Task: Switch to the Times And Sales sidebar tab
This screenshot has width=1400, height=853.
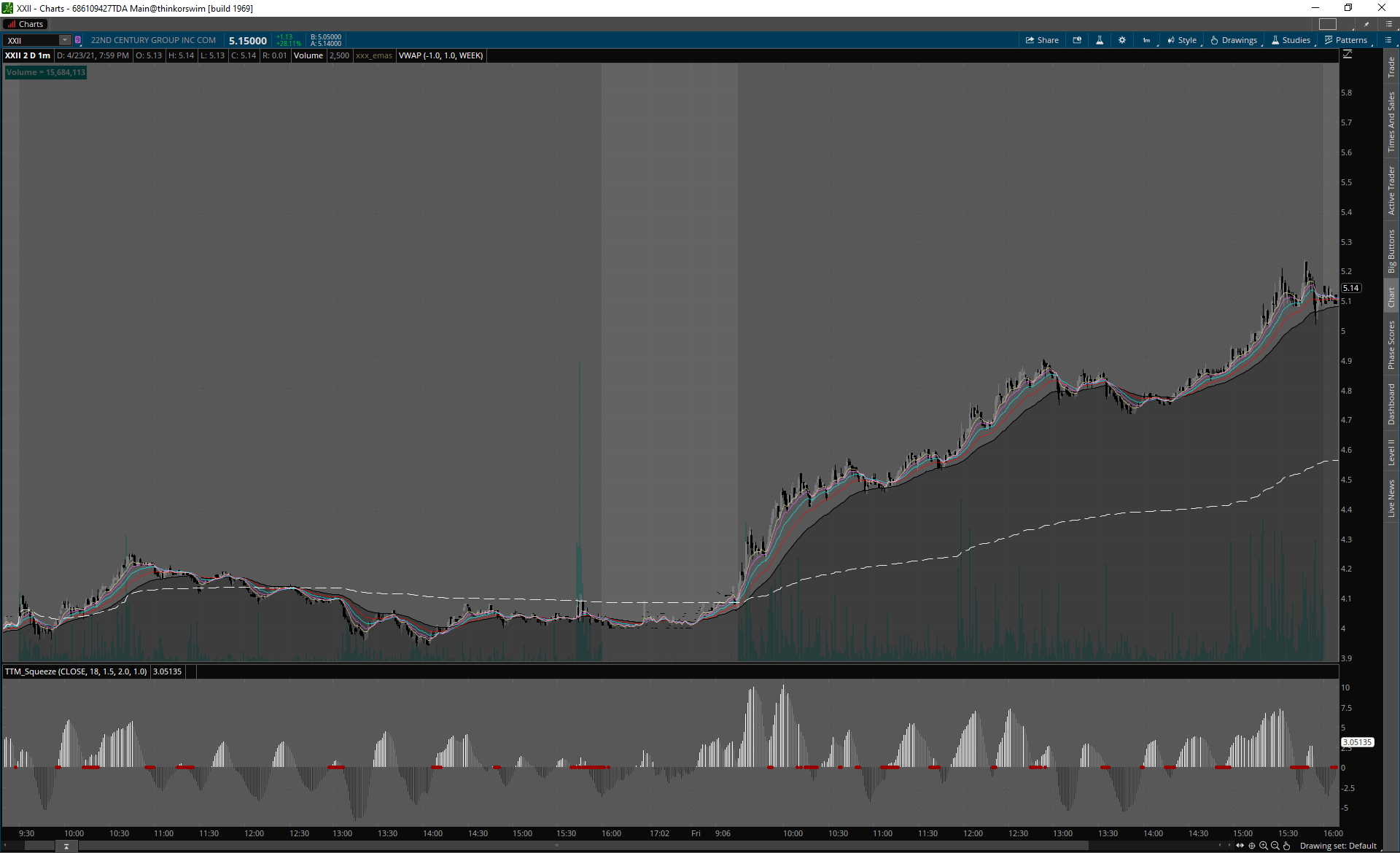Action: tap(1391, 122)
